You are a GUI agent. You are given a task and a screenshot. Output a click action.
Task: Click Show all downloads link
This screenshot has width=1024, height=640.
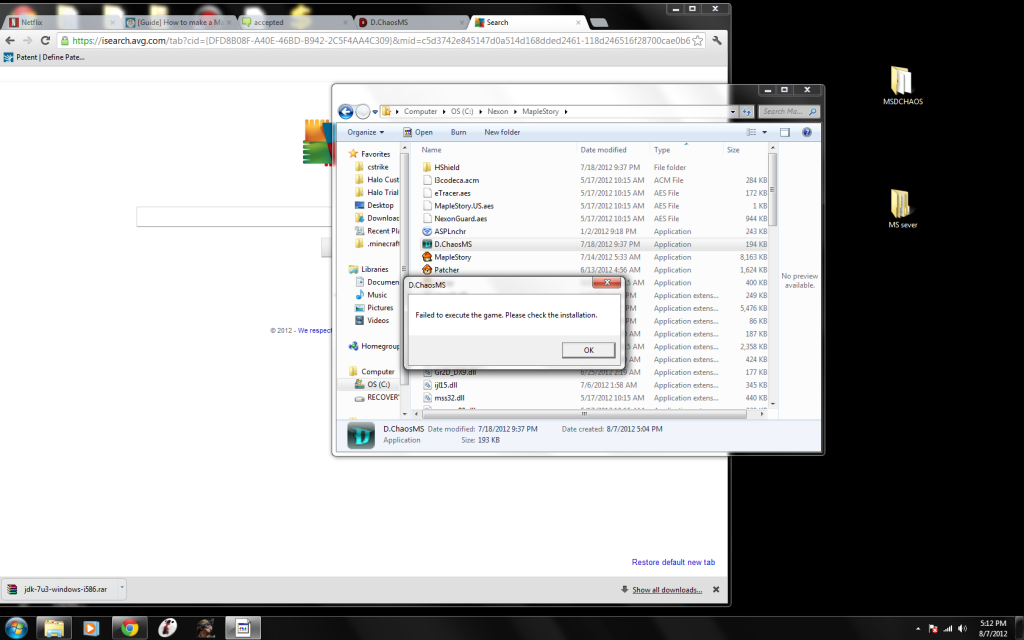point(667,590)
